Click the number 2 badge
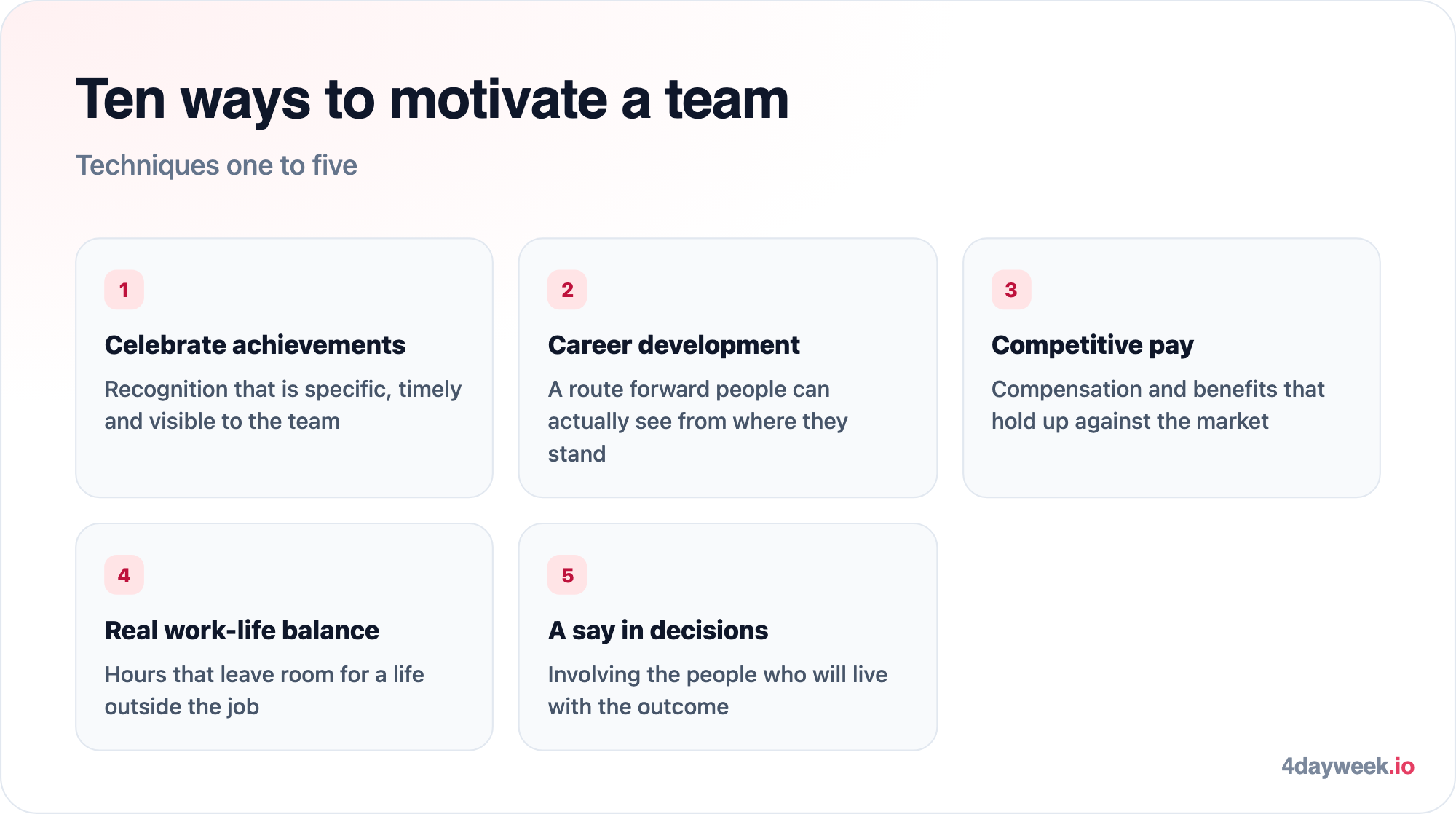 567,290
